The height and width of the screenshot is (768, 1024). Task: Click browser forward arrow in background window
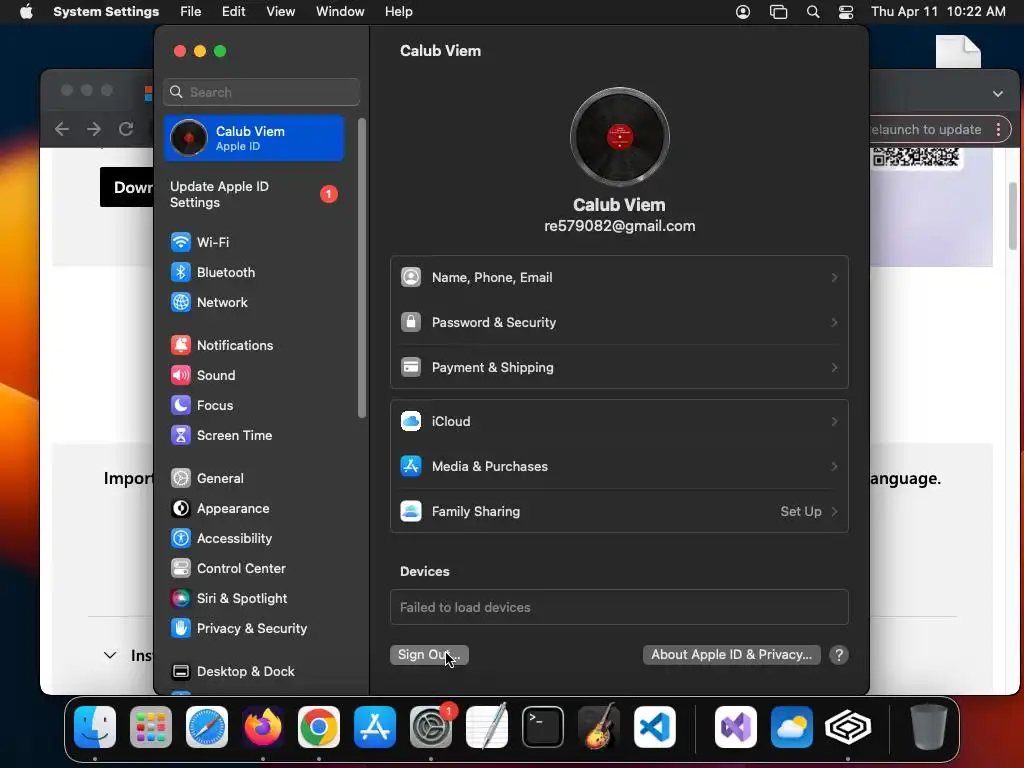click(x=94, y=129)
